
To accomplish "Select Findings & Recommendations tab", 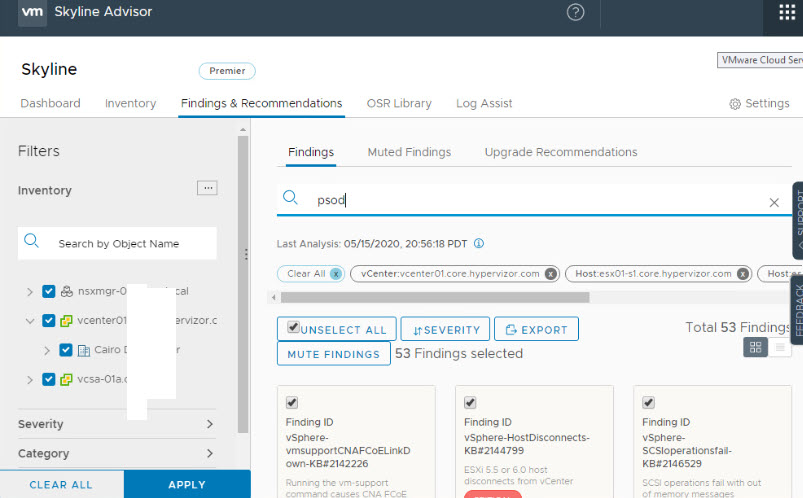I will tap(261, 103).
